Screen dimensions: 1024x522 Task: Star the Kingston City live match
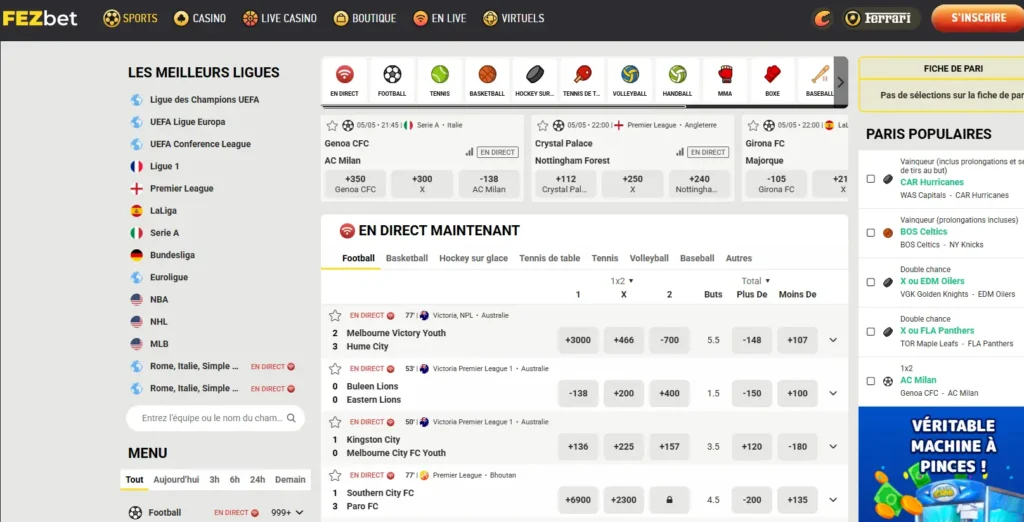(335, 422)
